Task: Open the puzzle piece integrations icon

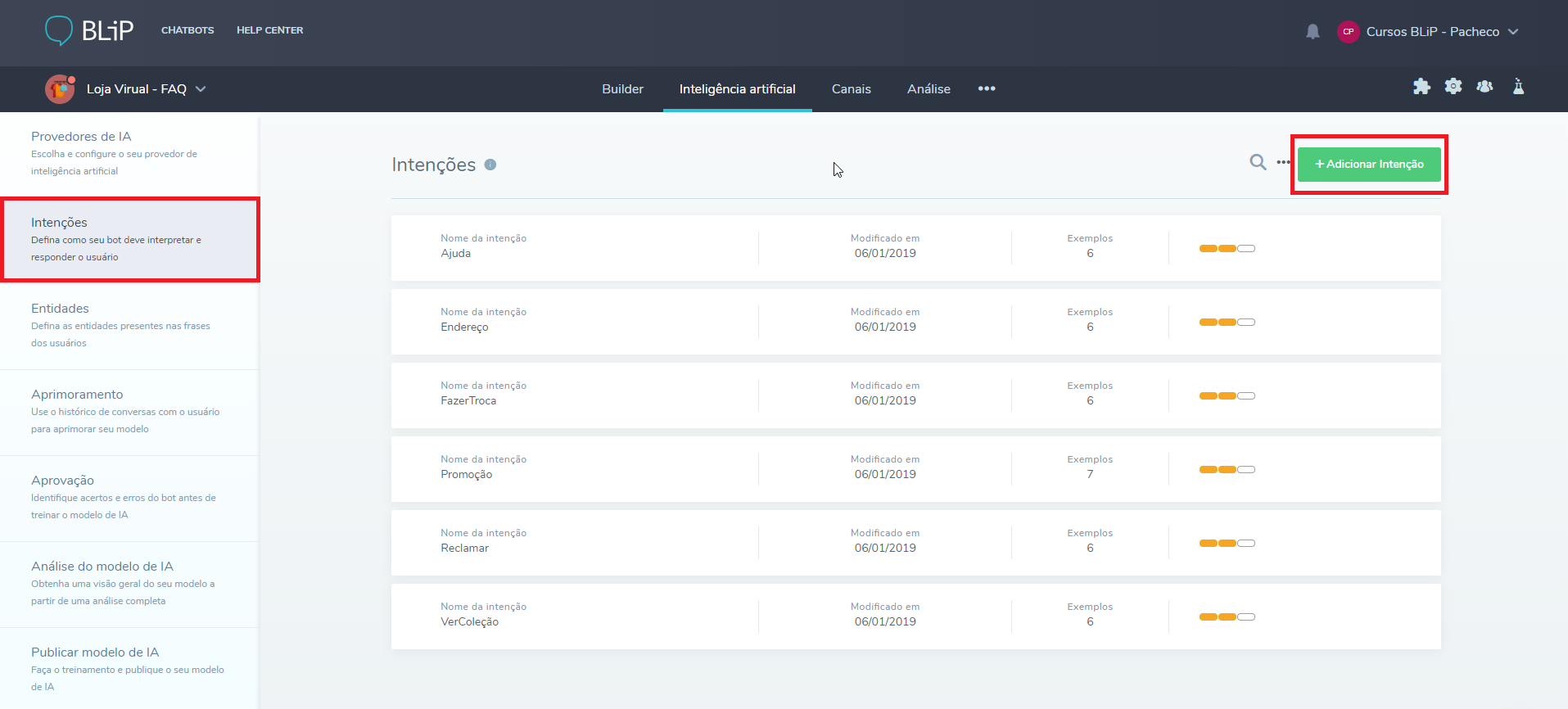Action: tap(1421, 87)
